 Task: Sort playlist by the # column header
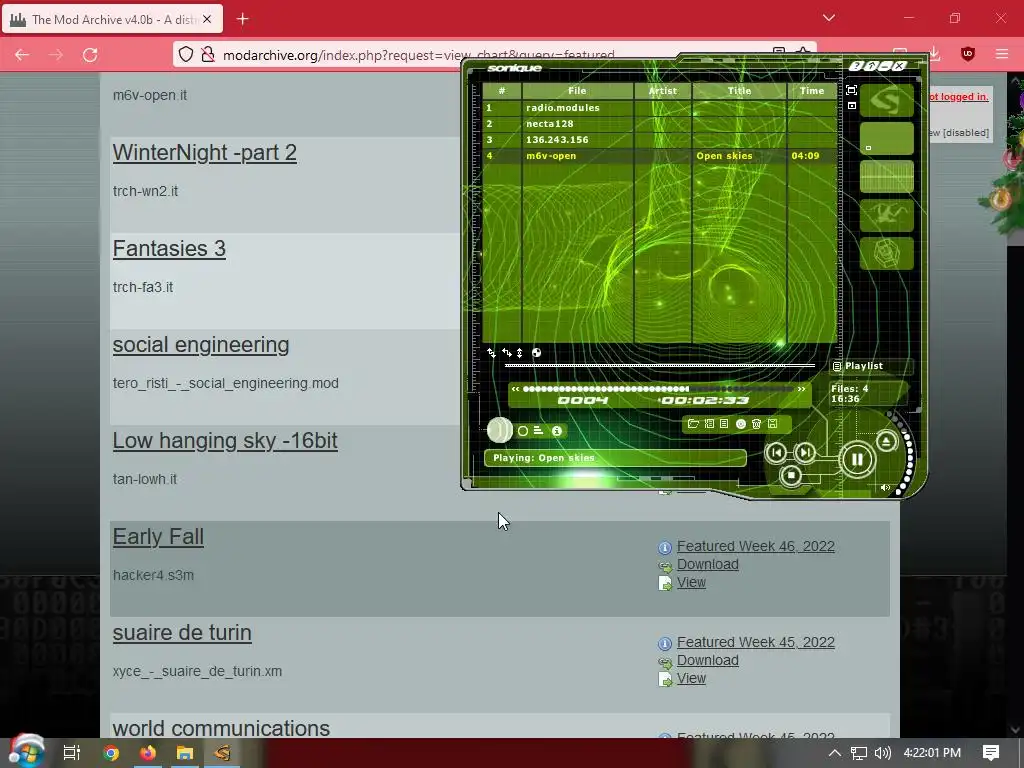point(502,91)
